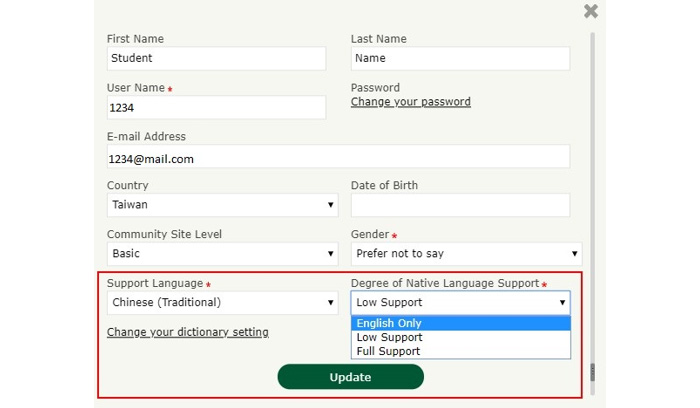700x408 pixels.
Task: Expand the Gender dropdown
Action: (x=466, y=254)
